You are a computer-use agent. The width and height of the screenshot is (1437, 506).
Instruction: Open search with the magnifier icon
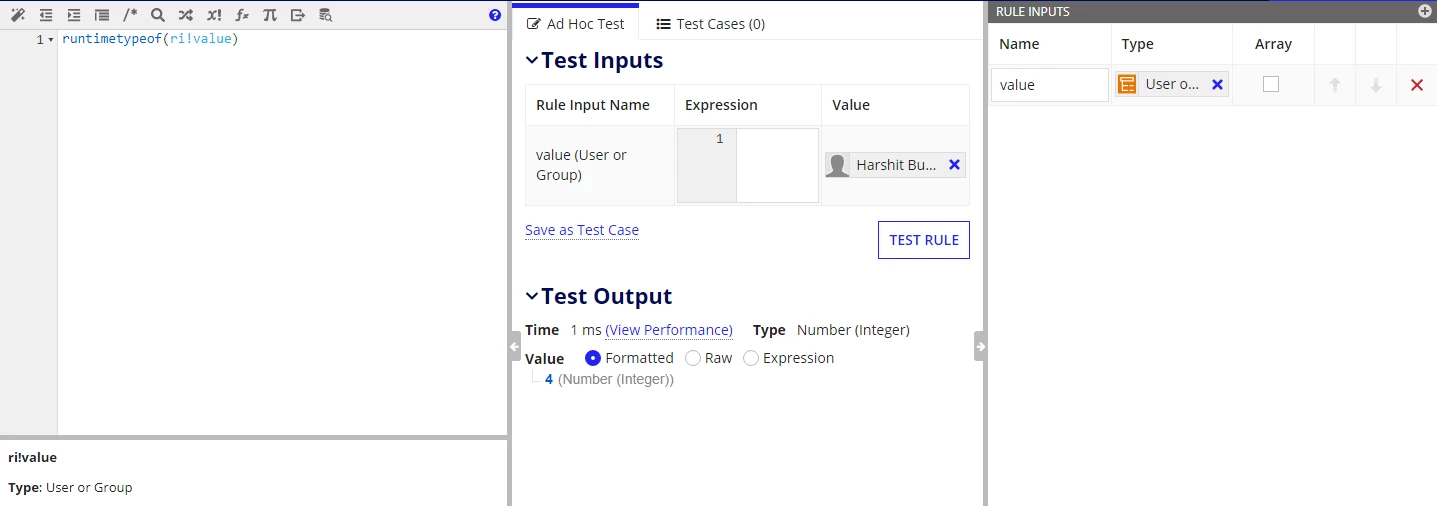tap(158, 15)
